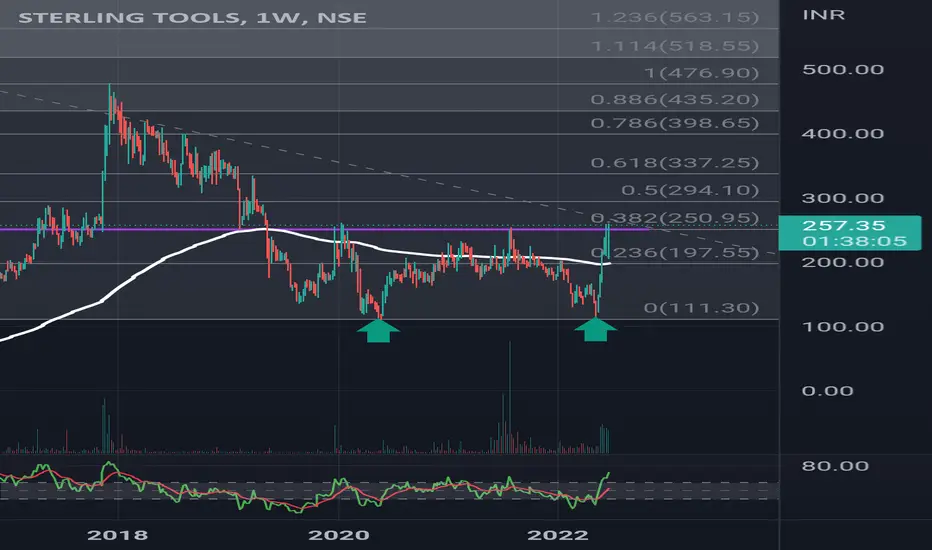
Task: Click the Fibonacci level 0.236(197.55) label
Action: tap(675, 253)
